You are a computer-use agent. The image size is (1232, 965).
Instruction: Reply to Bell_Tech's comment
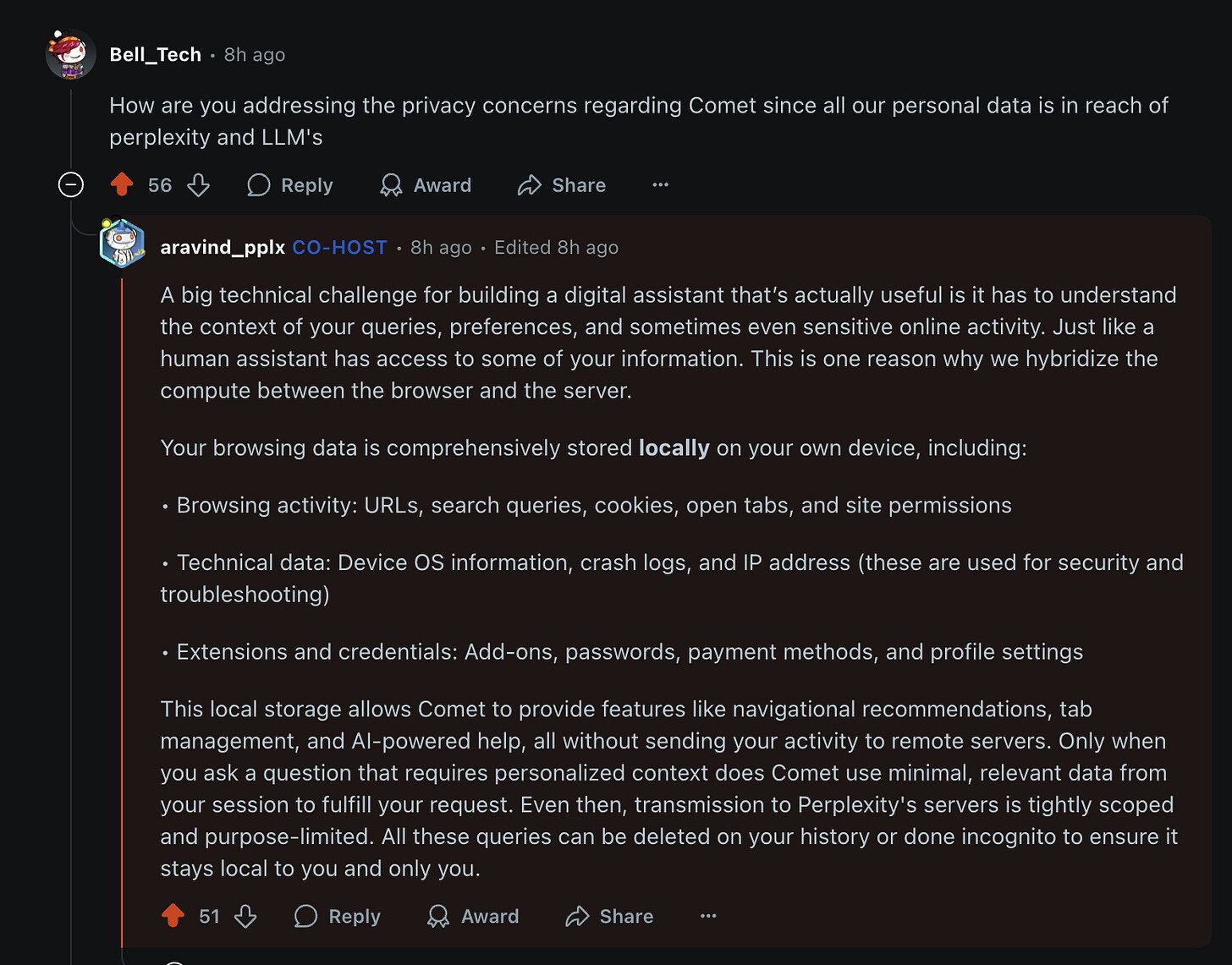pos(290,185)
